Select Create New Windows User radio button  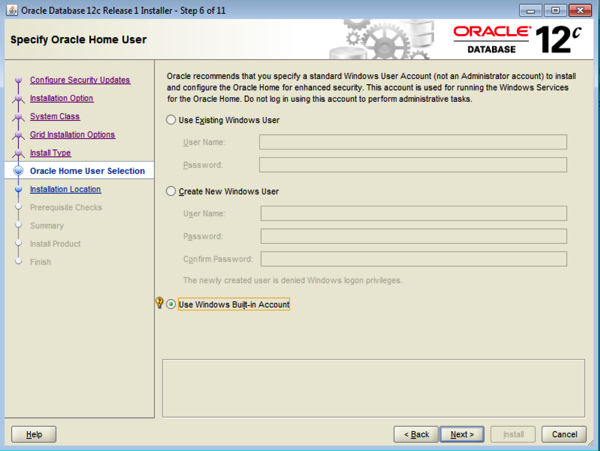[x=171, y=191]
